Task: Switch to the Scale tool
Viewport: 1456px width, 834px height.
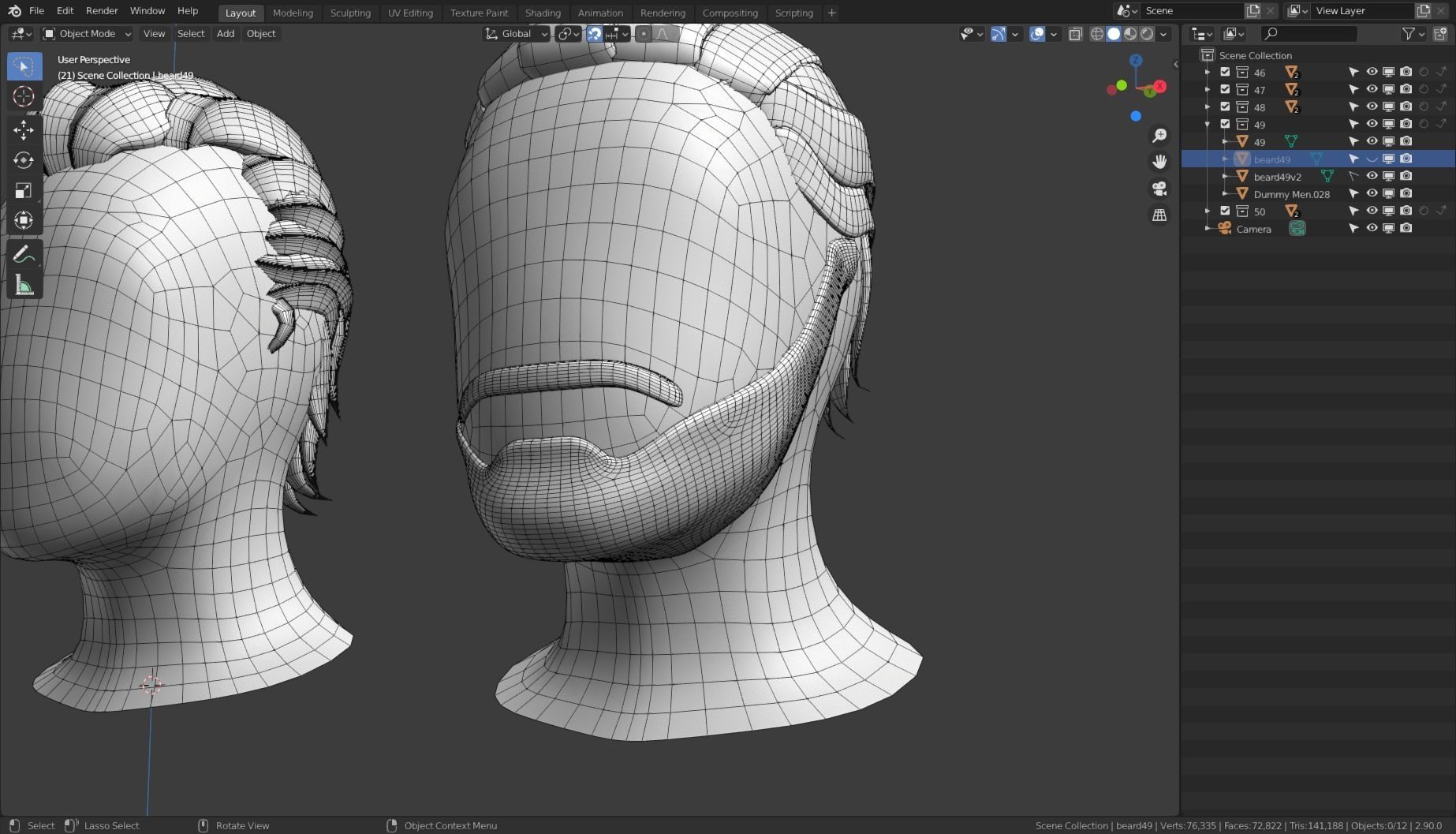Action: click(x=24, y=190)
